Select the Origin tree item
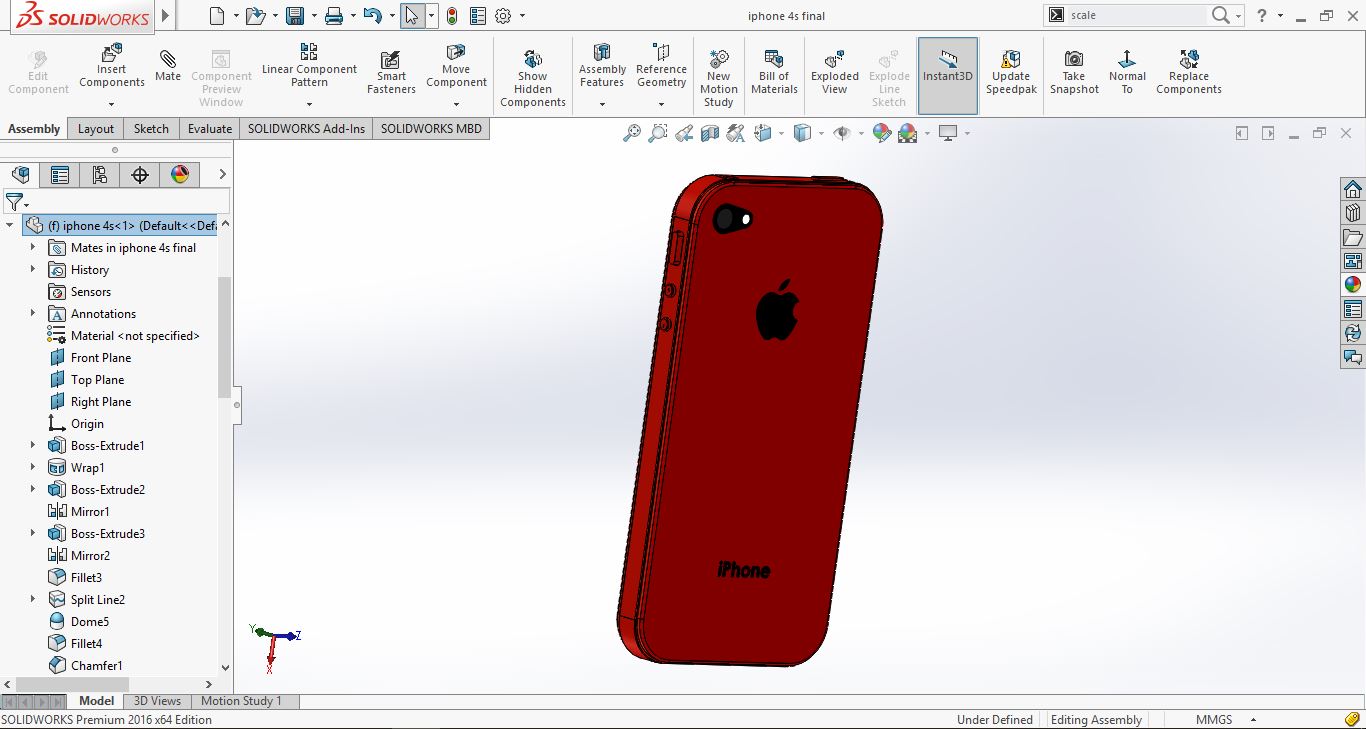Viewport: 1366px width, 729px height. [87, 423]
